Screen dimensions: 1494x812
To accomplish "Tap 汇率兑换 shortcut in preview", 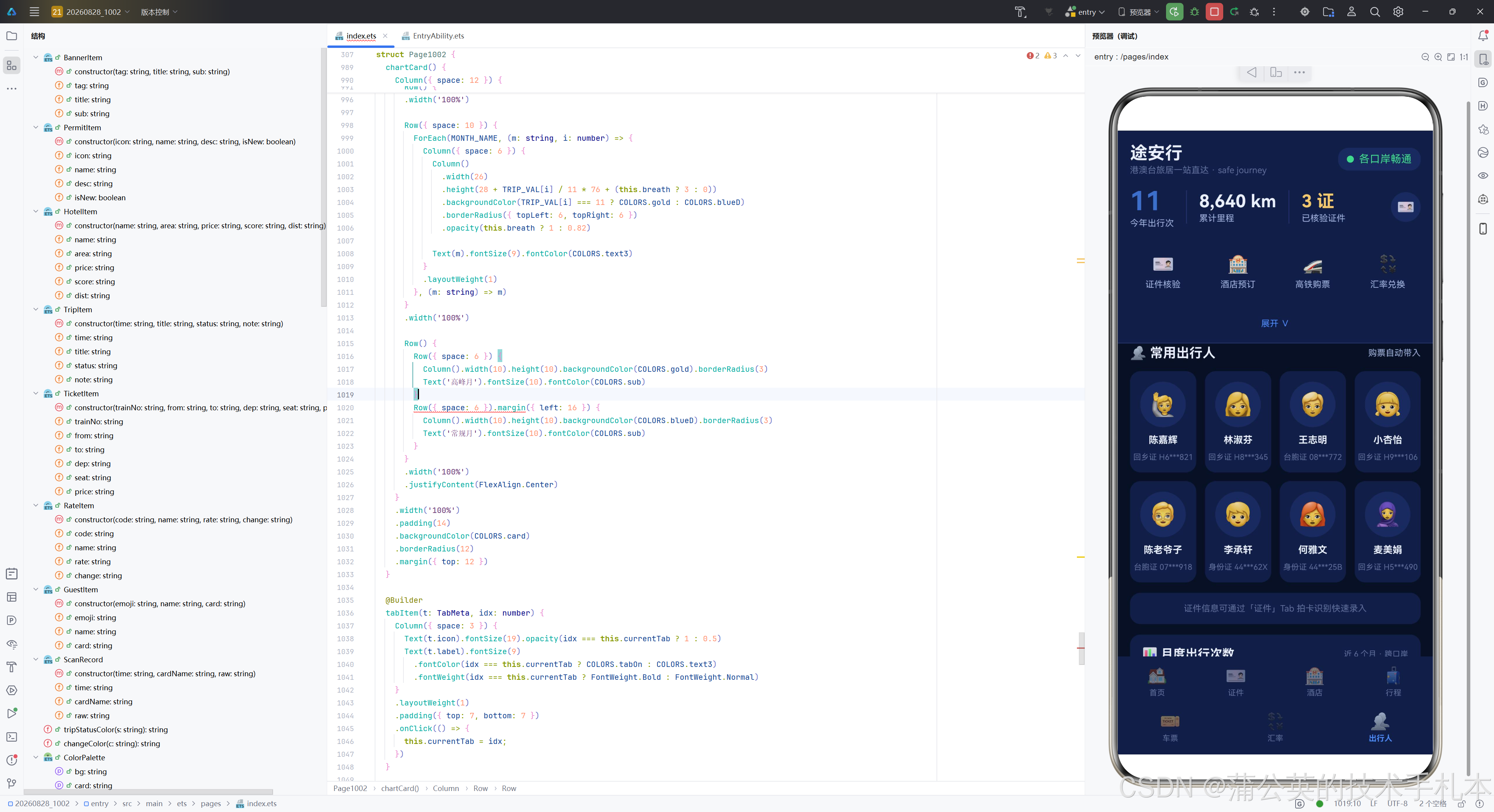I will click(1387, 272).
